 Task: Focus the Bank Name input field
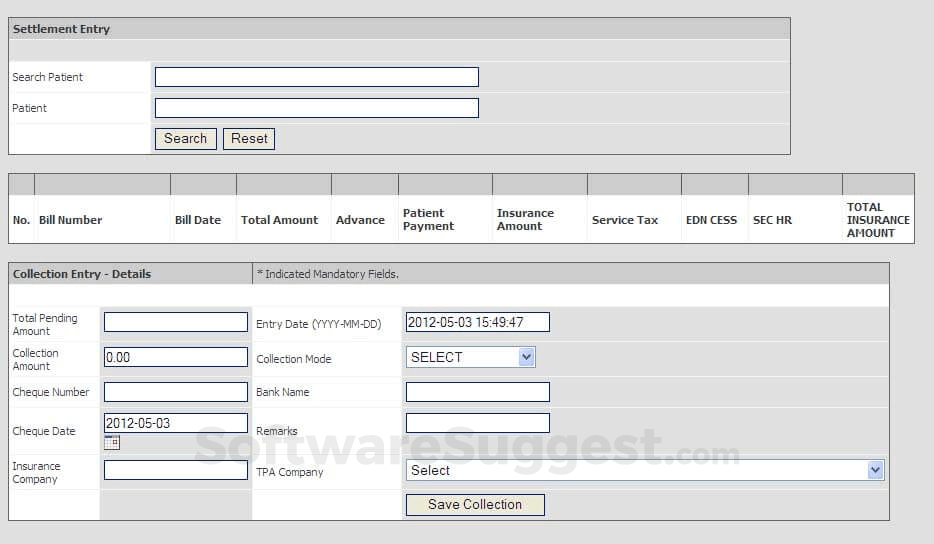tap(477, 392)
